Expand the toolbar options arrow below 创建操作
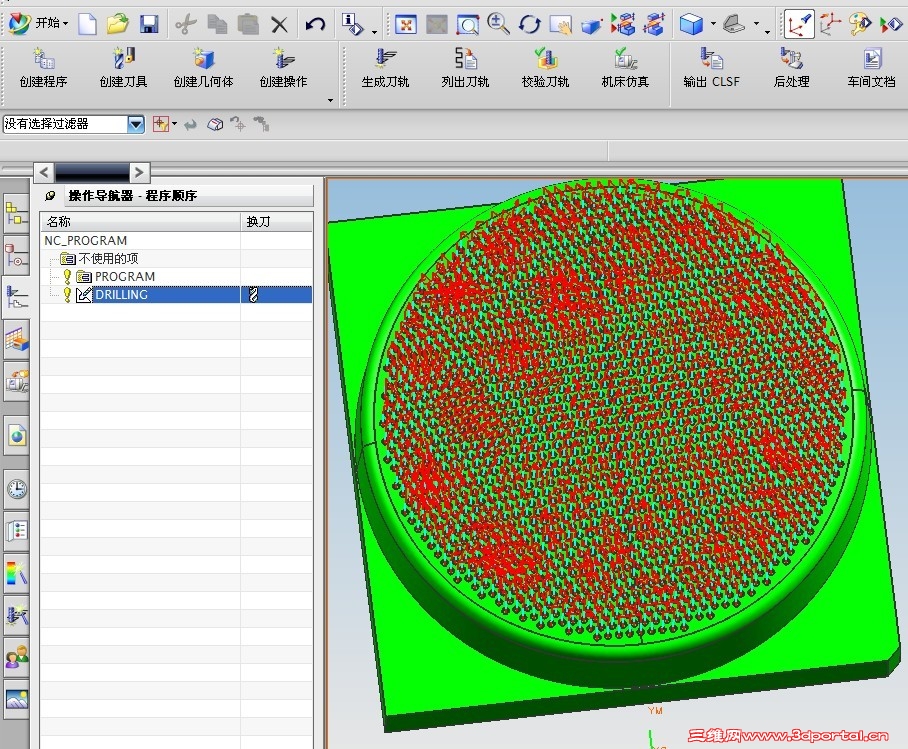Viewport: 908px width, 749px height. [330, 100]
